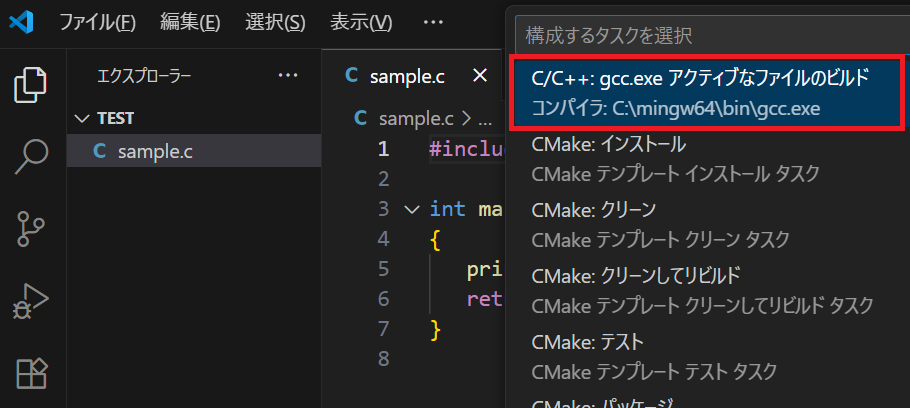This screenshot has height=408, width=910.
Task: Click the breadcrumb ellipsis after sample.c
Action: click(484, 120)
